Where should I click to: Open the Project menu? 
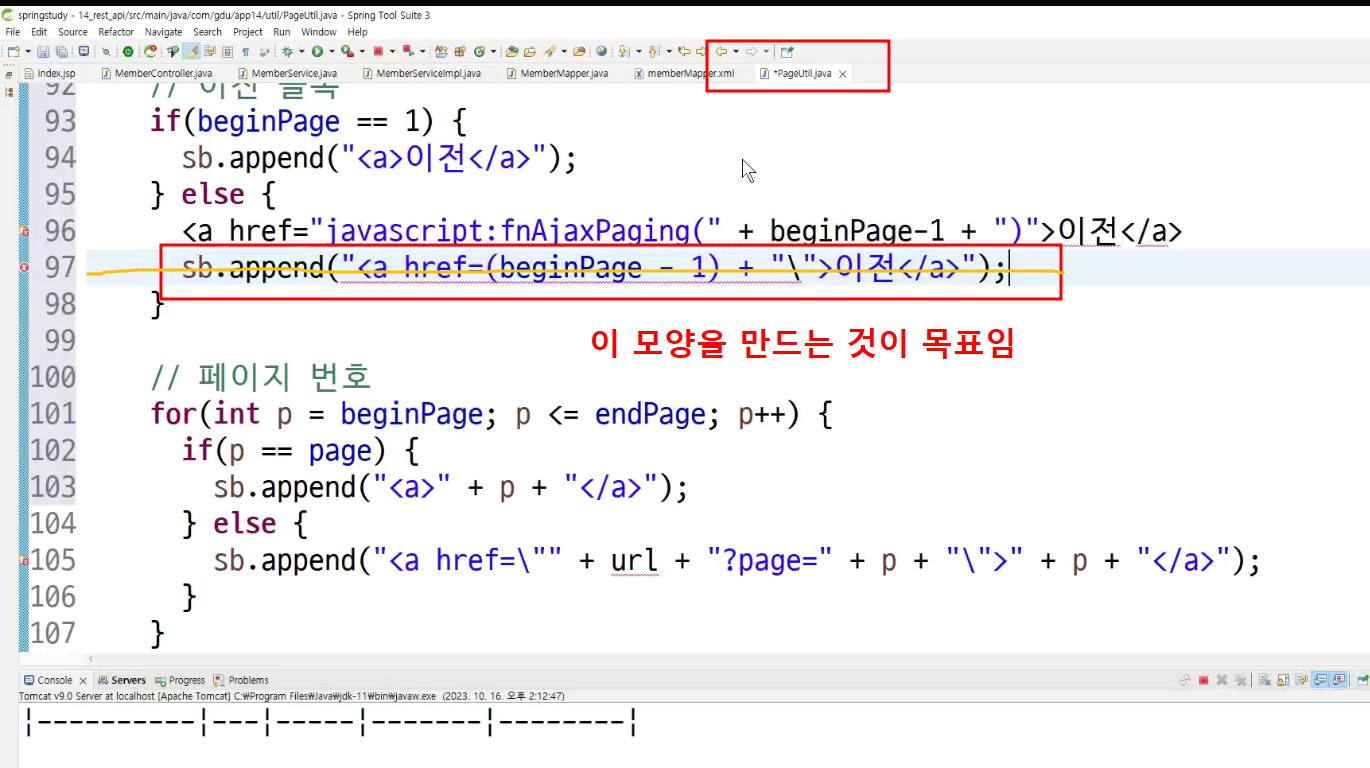tap(248, 32)
